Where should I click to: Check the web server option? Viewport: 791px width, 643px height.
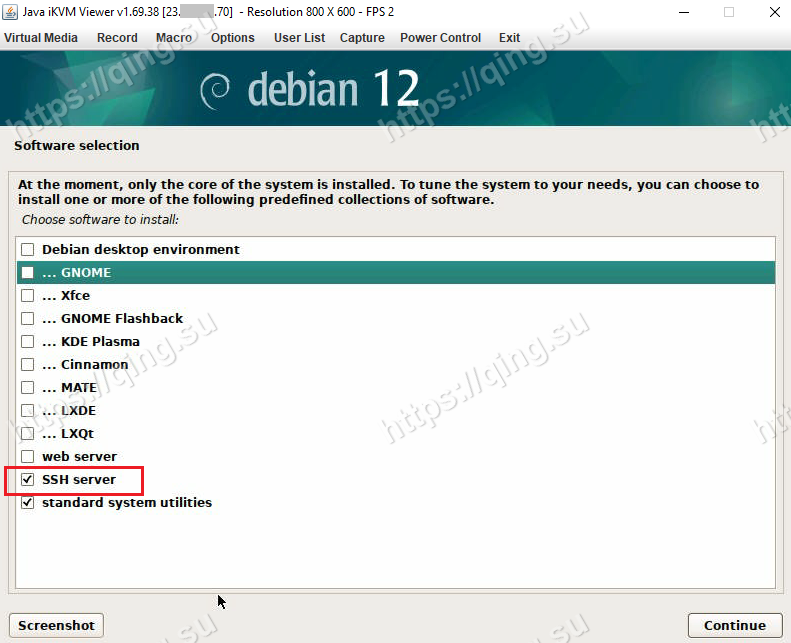click(28, 457)
